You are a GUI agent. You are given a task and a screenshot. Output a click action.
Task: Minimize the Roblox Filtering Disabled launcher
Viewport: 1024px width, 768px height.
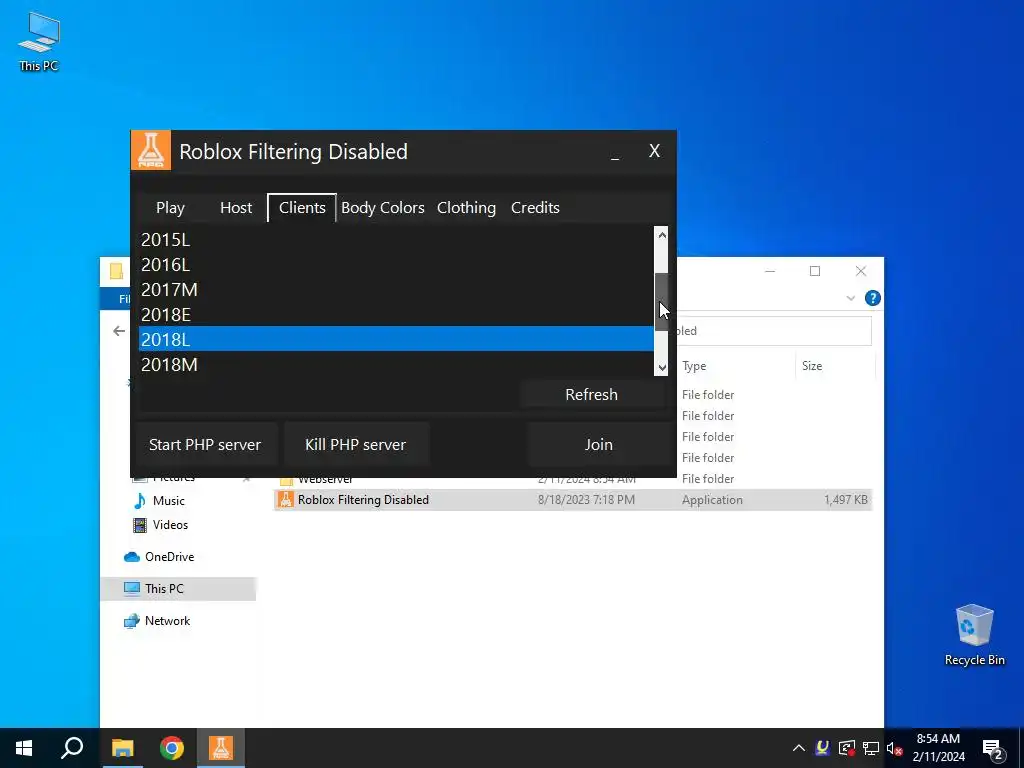[x=615, y=152]
